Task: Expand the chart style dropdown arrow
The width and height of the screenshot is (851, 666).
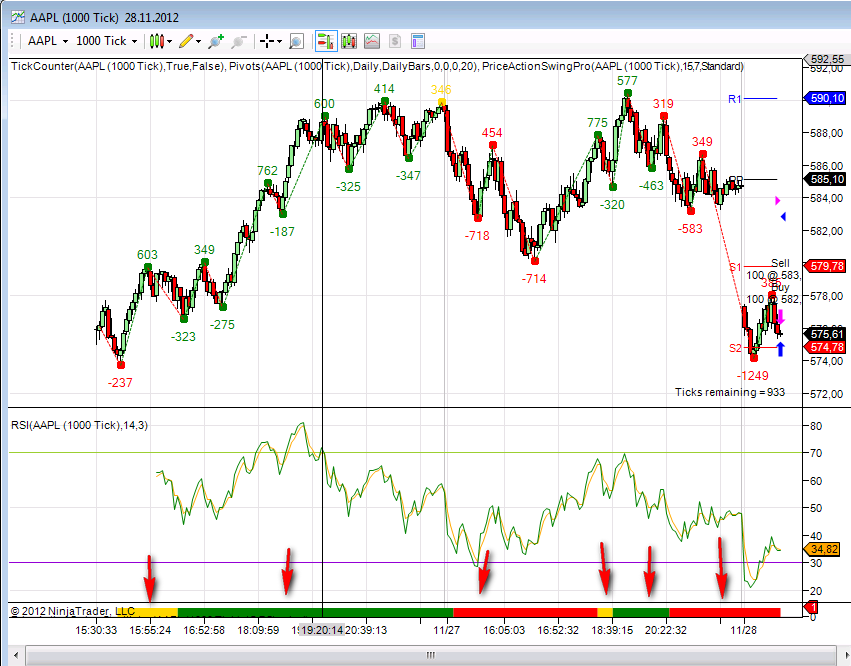Action: 170,41
